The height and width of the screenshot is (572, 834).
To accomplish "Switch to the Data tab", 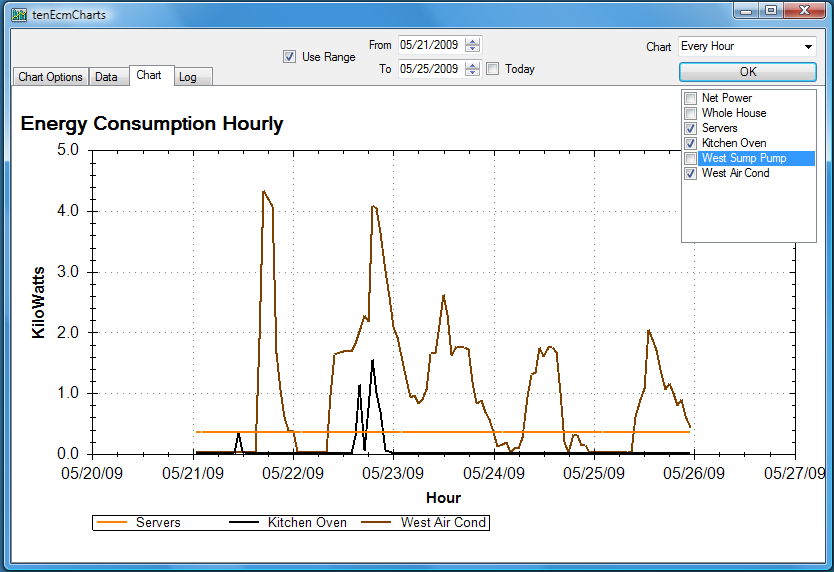I will [x=109, y=77].
